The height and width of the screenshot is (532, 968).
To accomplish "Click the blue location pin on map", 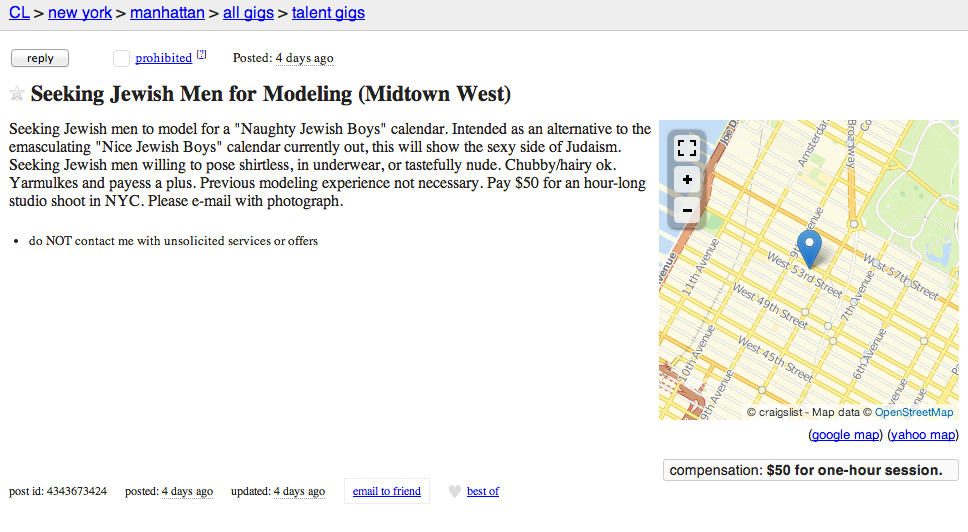I will [x=809, y=249].
